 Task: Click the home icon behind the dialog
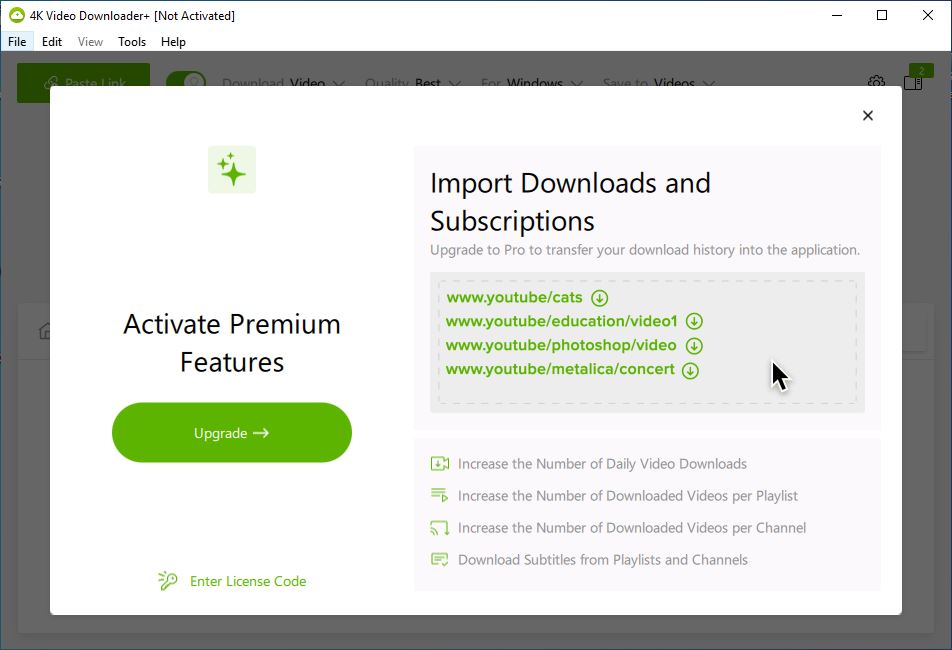tap(44, 331)
